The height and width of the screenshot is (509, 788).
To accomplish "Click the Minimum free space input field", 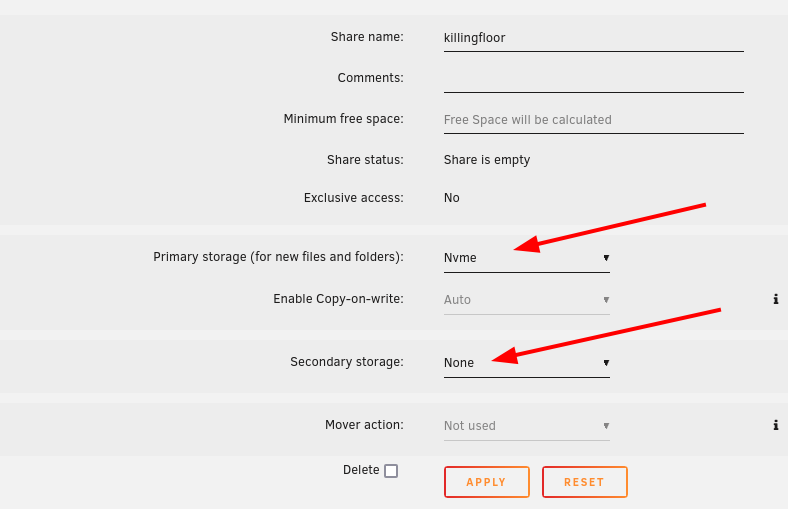I will pyautogui.click(x=594, y=120).
